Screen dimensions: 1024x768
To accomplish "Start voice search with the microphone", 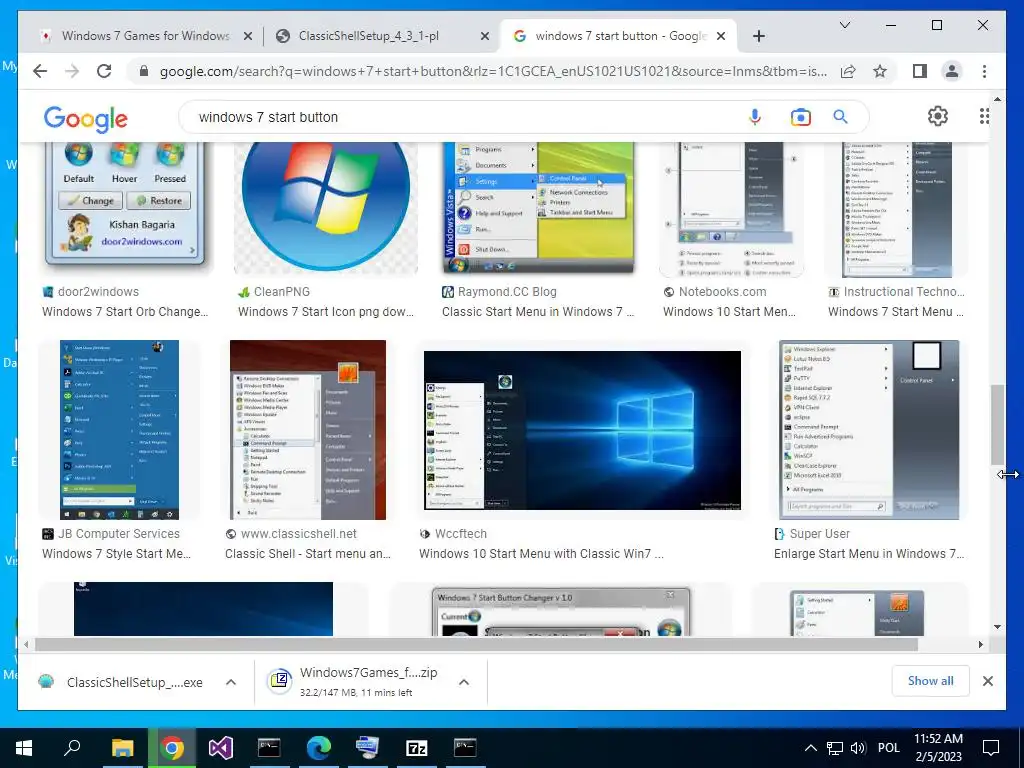I will click(x=754, y=117).
